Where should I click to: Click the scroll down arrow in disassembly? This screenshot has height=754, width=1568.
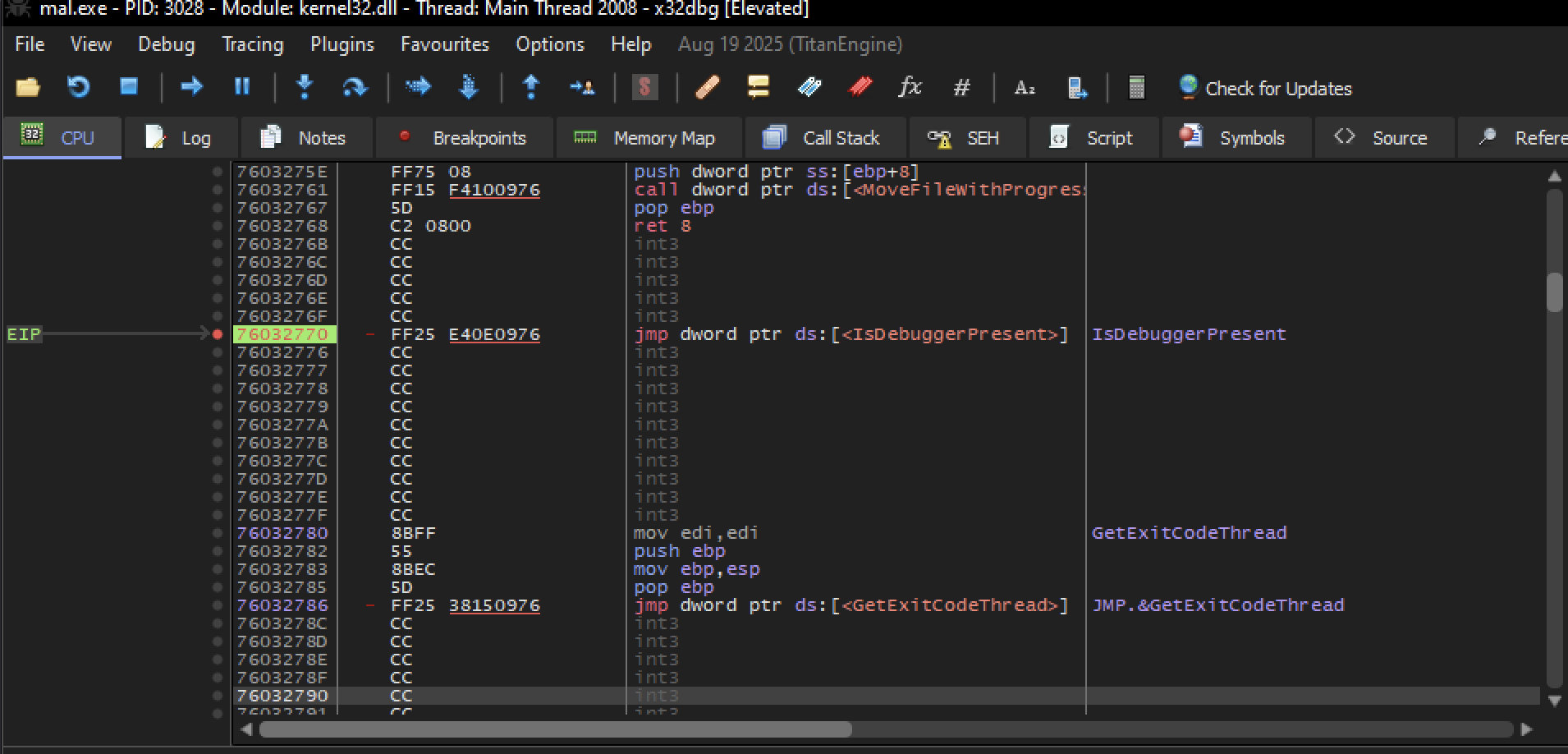click(1554, 701)
